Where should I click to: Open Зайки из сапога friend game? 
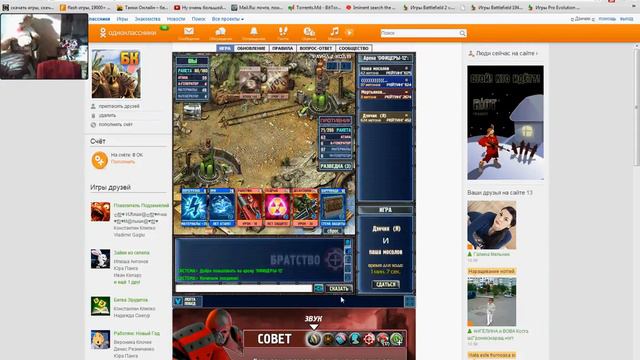point(131,253)
